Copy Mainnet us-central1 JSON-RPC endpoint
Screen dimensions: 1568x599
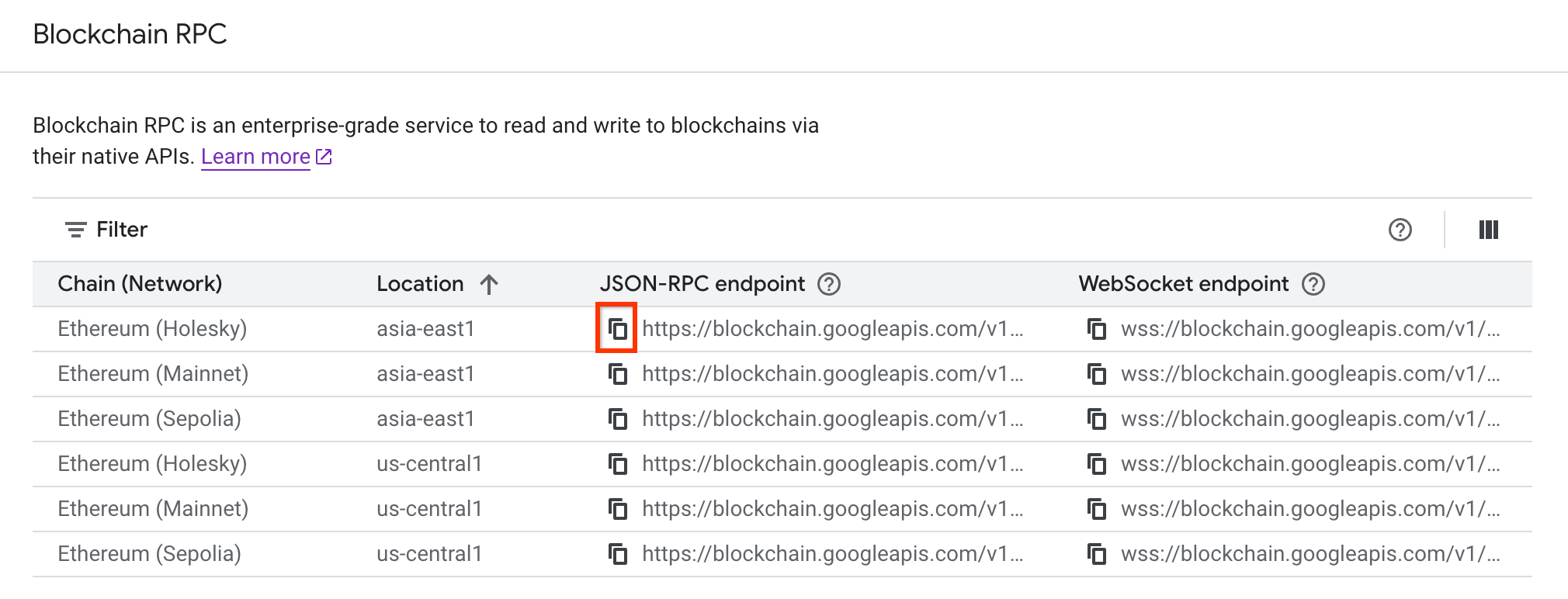(x=617, y=508)
